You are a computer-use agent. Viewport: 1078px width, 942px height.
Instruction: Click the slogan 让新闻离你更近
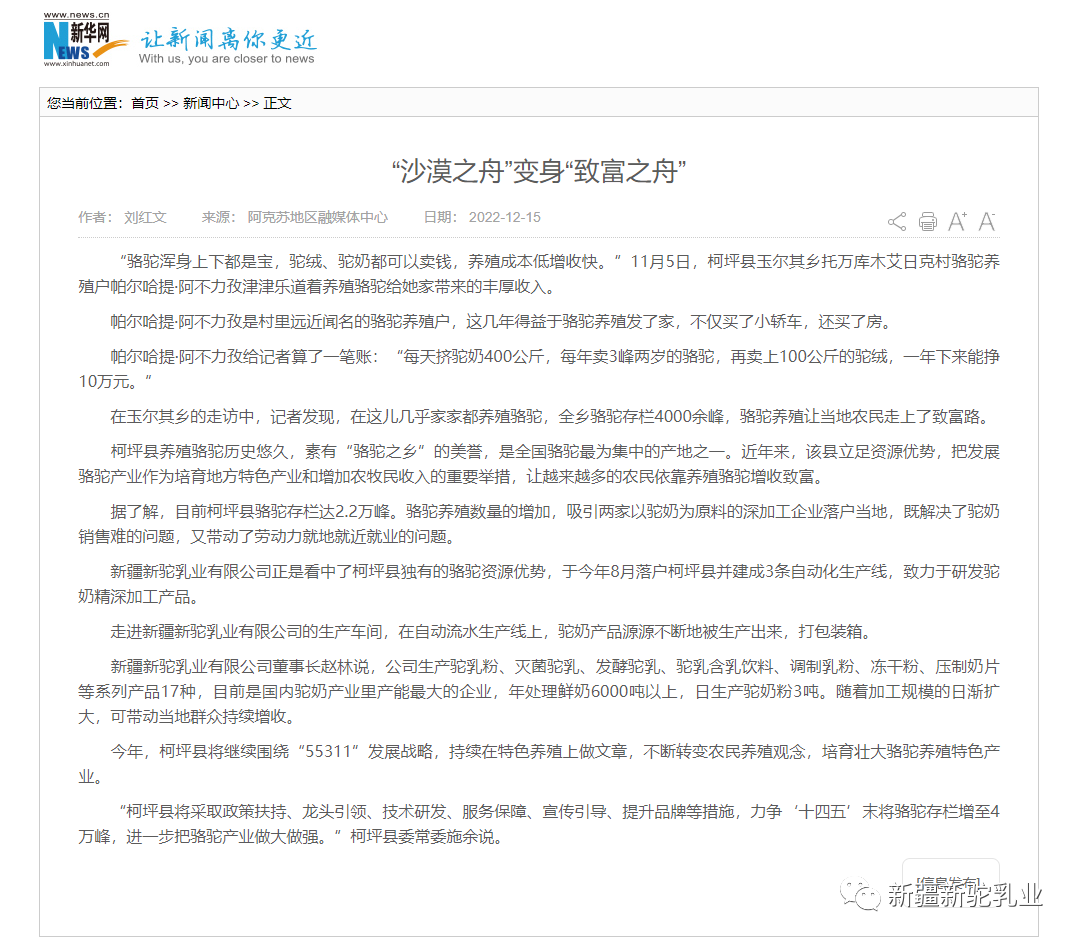coord(228,40)
